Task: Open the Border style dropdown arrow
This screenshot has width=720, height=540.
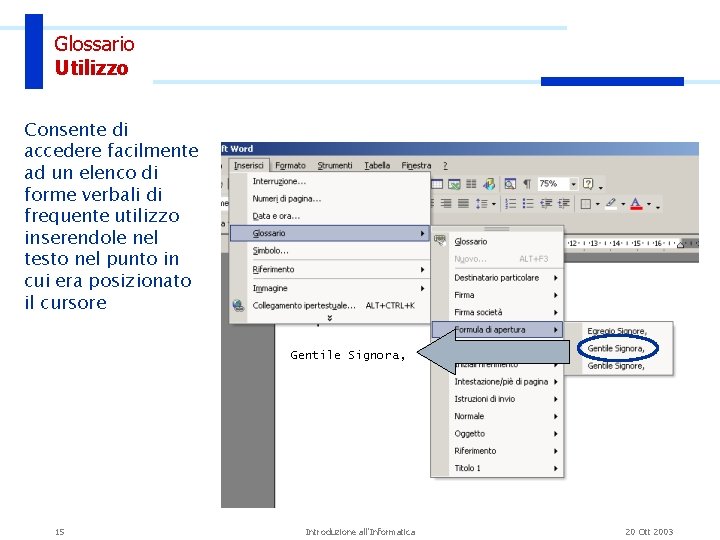Action: point(597,204)
